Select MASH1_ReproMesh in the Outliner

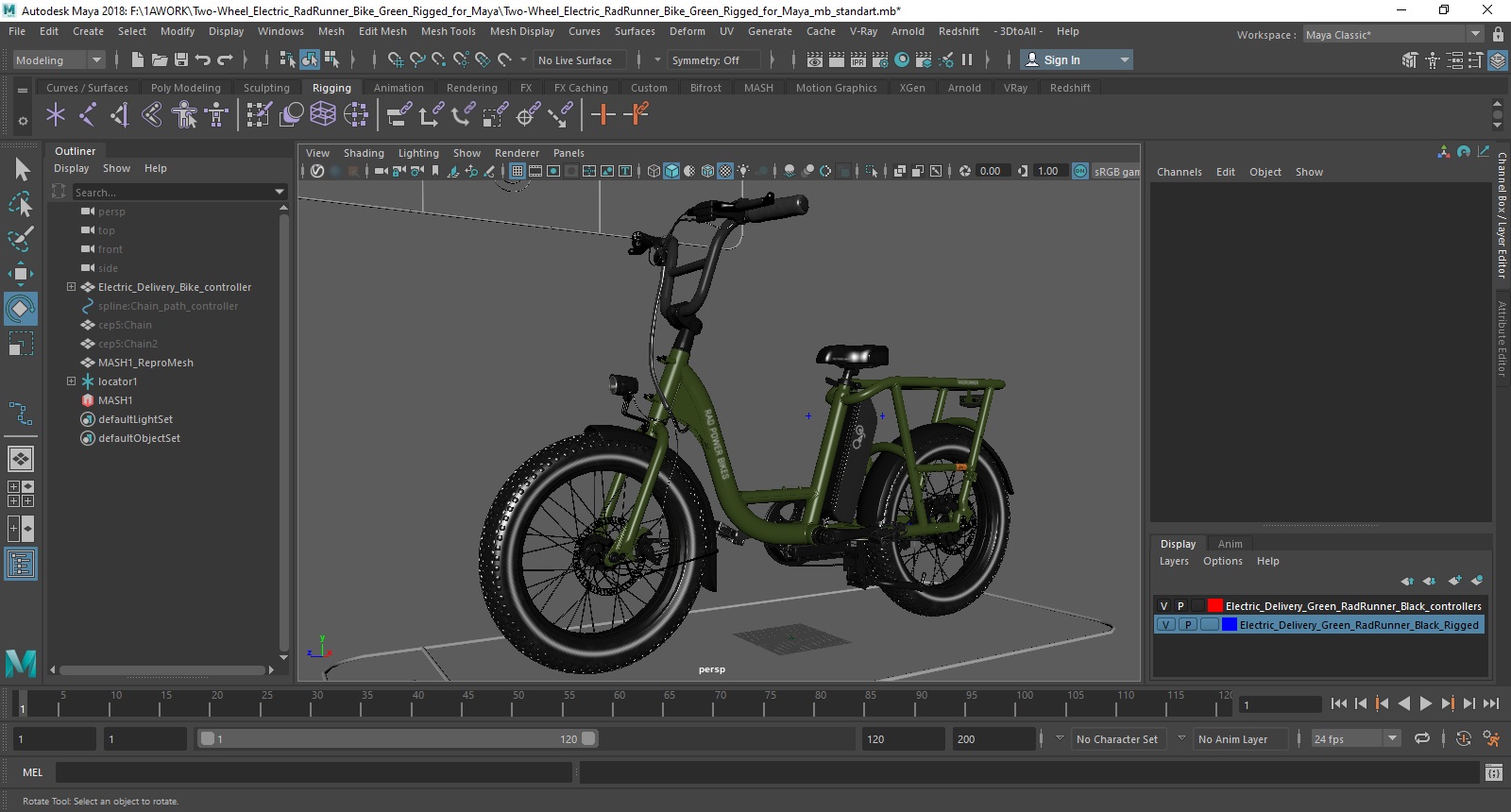145,363
